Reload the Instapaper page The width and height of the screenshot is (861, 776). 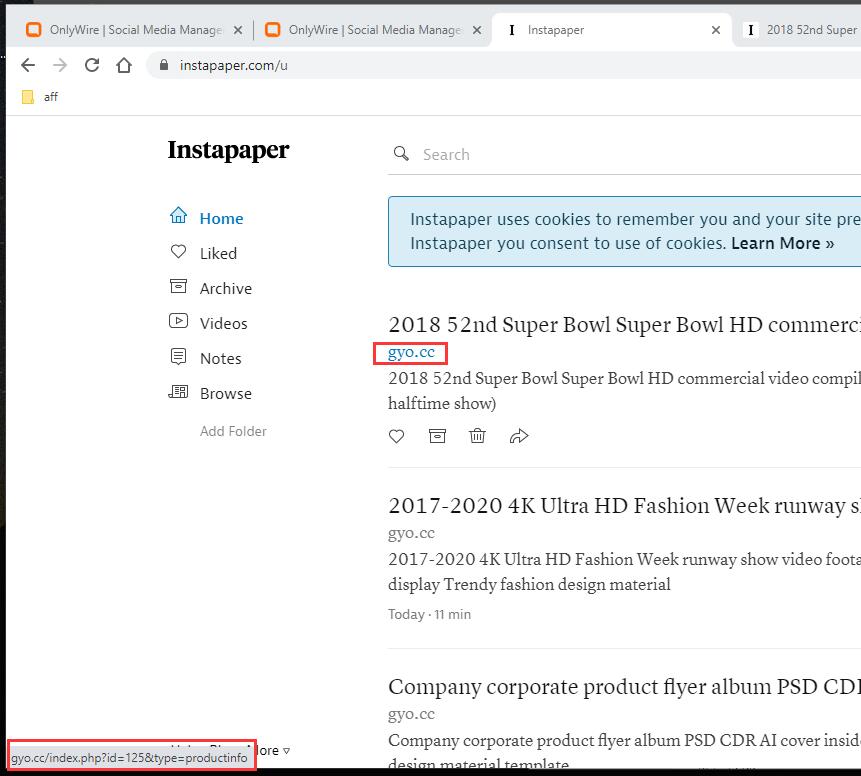[92, 65]
